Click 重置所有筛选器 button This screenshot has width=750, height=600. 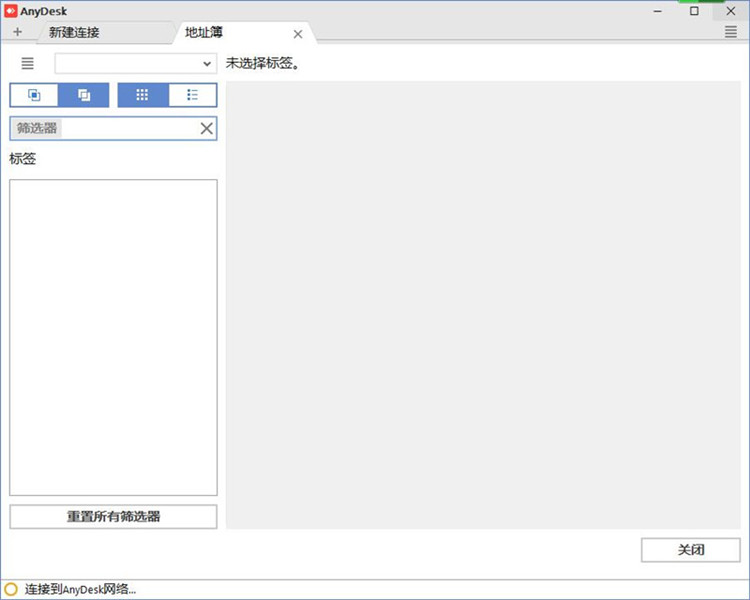coord(113,516)
